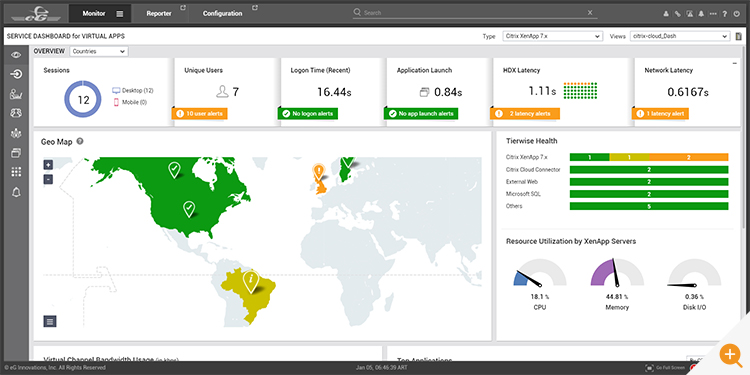
Task: Click the Citrix XenApp green health segment
Action: pos(590,157)
